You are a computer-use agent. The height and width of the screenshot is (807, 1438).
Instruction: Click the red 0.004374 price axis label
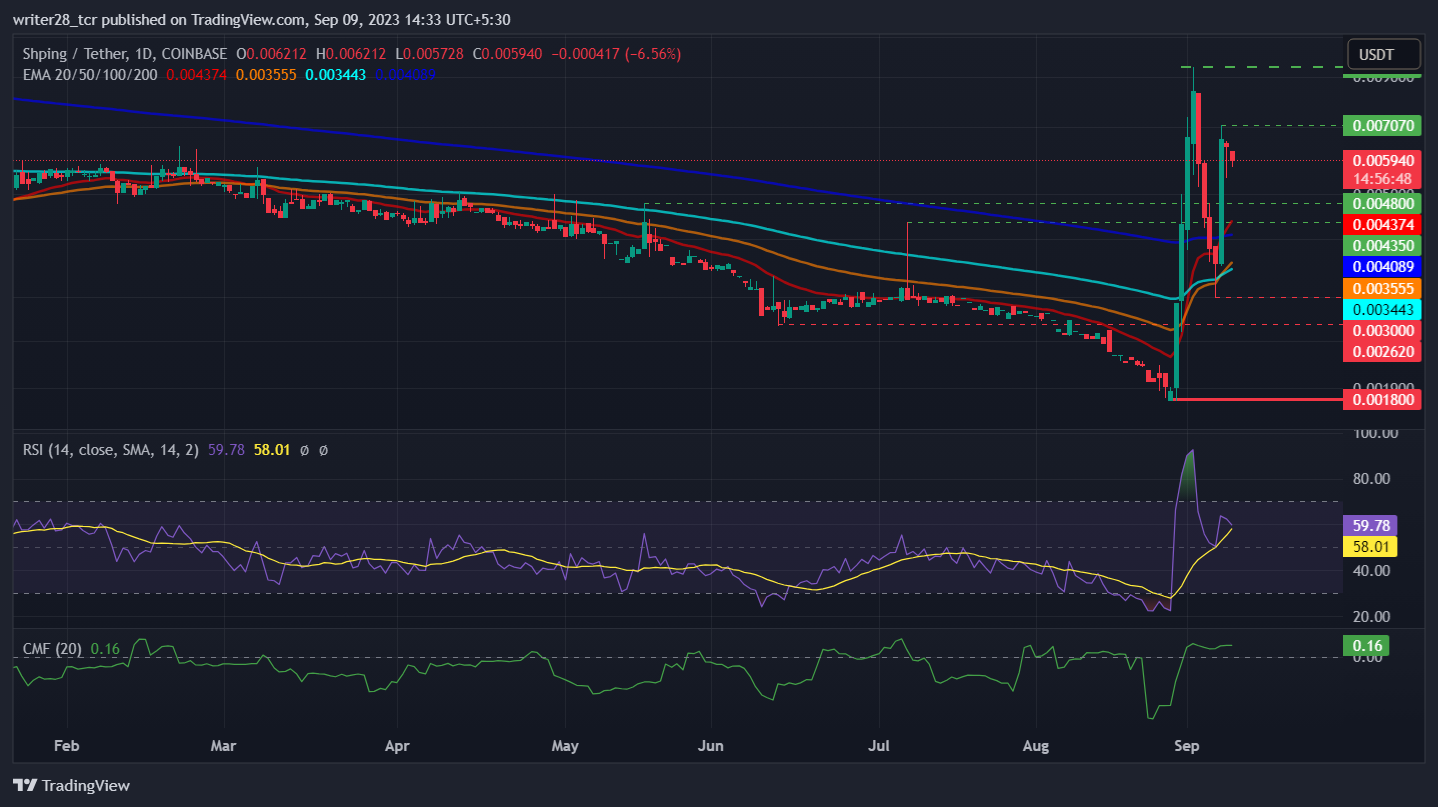[1381, 224]
